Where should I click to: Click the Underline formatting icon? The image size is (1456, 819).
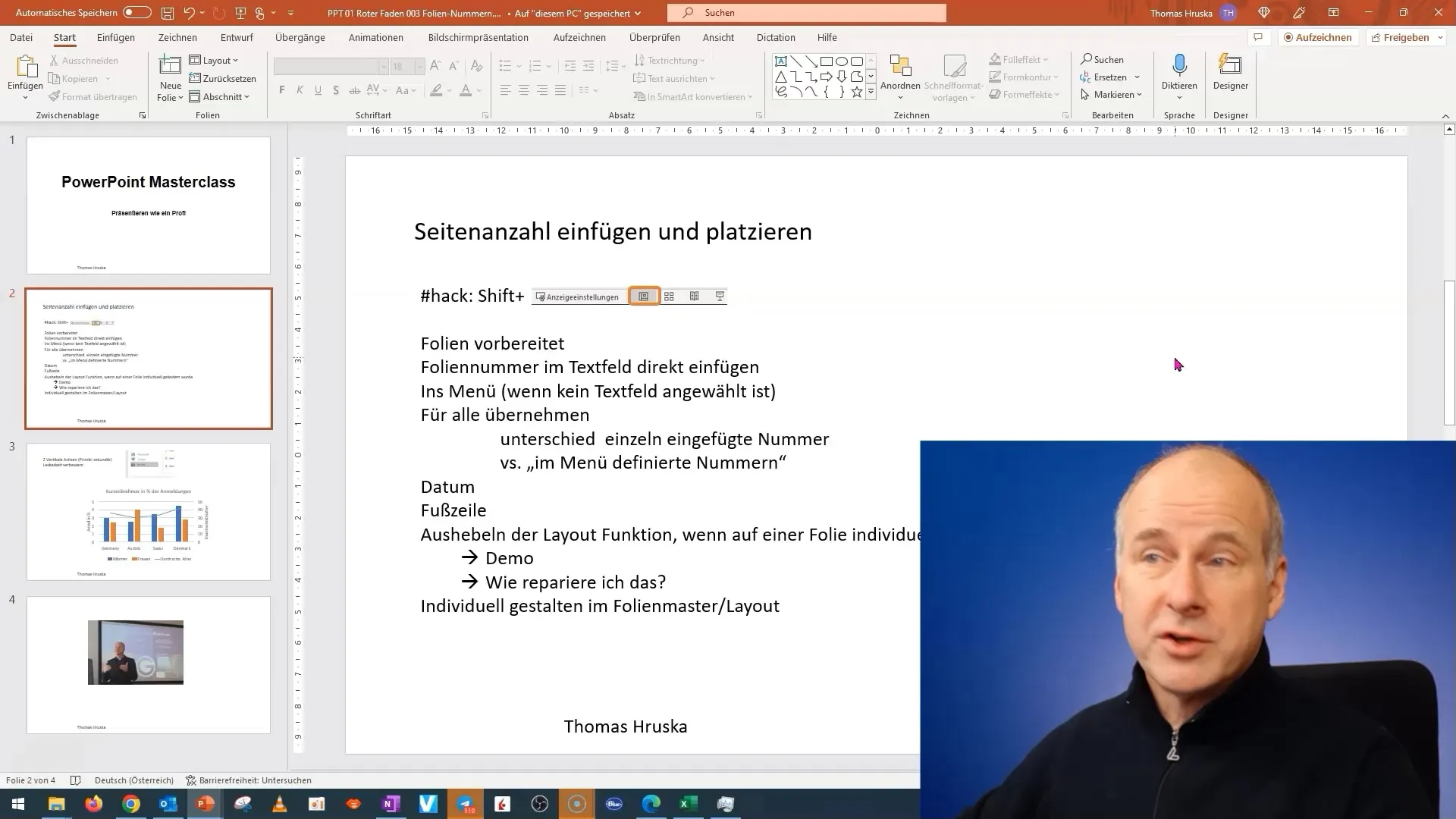[x=318, y=90]
